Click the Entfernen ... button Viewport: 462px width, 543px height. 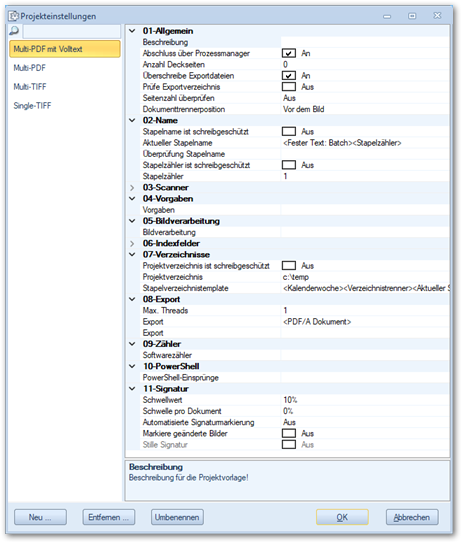coord(109,517)
